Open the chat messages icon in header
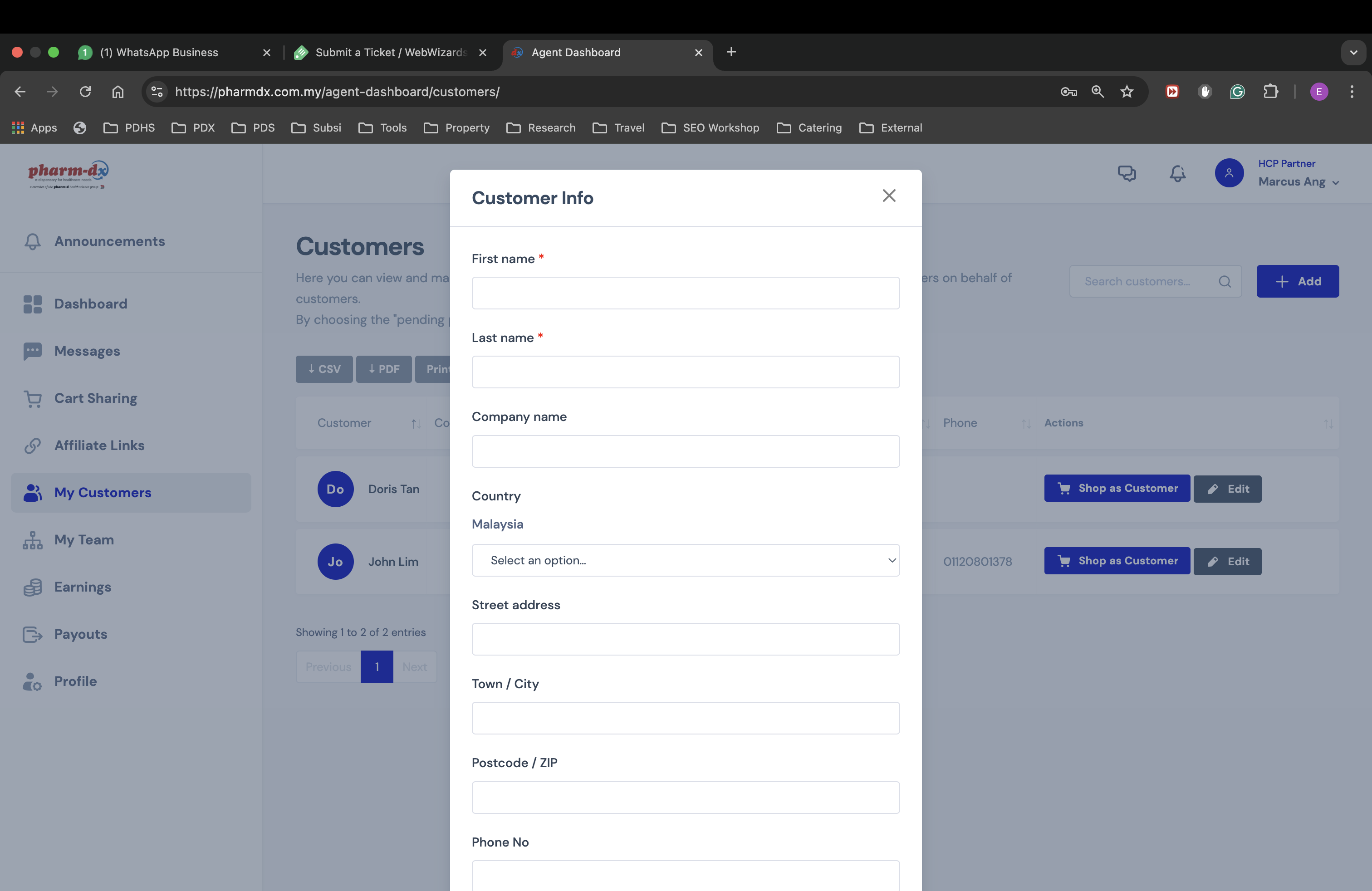This screenshot has height=891, width=1372. pyautogui.click(x=1127, y=173)
